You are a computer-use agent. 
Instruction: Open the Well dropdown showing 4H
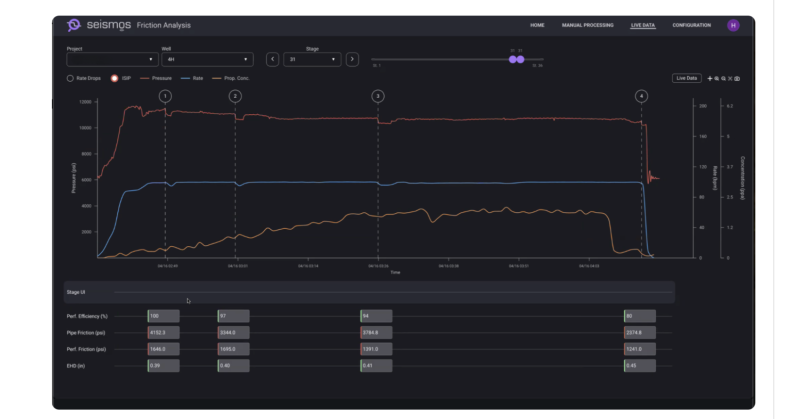click(x=206, y=59)
